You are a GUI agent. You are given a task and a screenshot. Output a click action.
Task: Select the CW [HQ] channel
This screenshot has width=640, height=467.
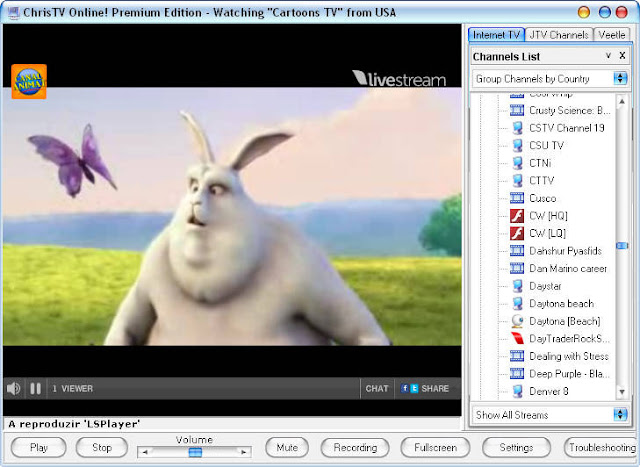click(548, 216)
